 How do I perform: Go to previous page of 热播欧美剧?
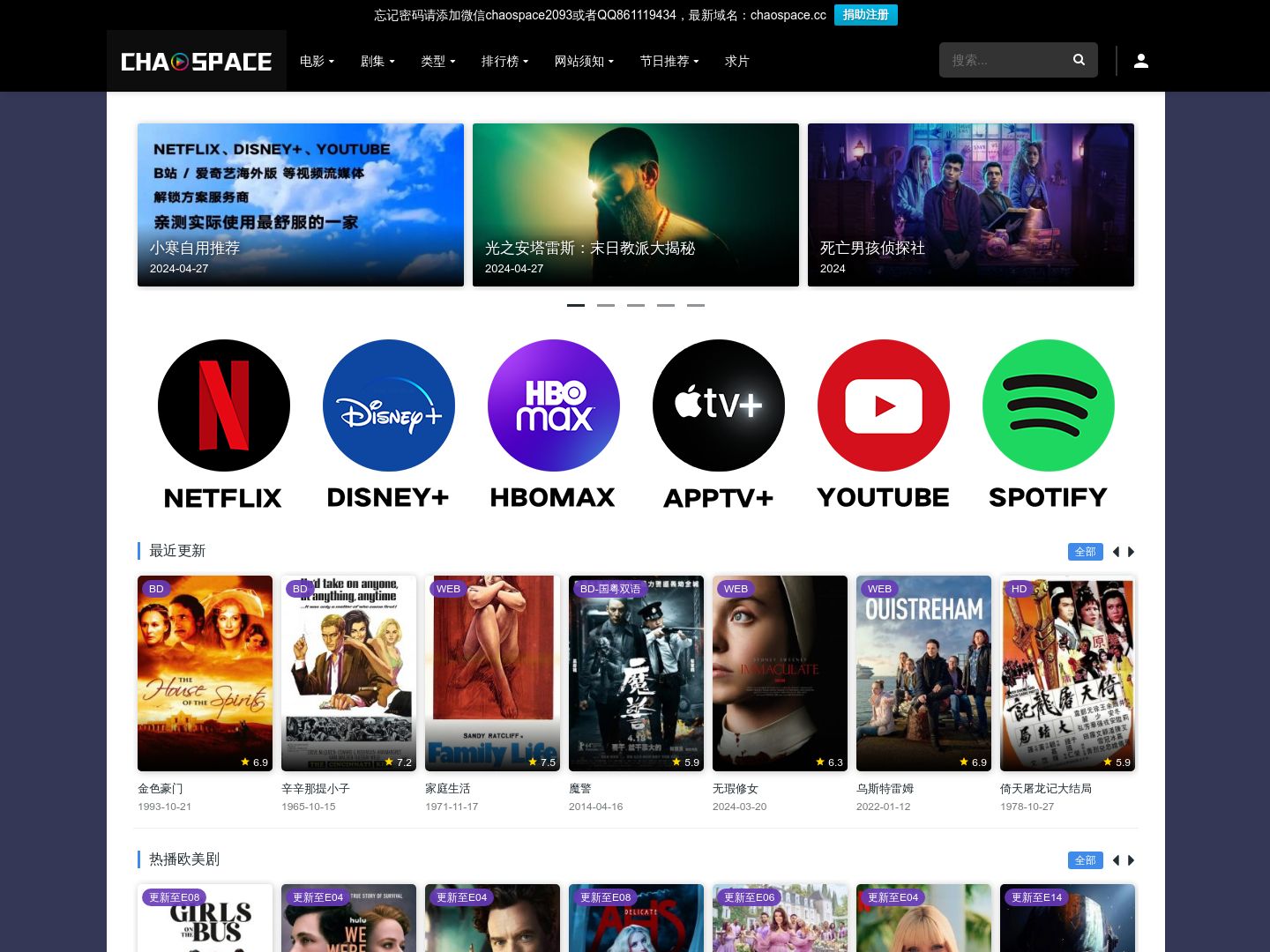coord(1116,860)
